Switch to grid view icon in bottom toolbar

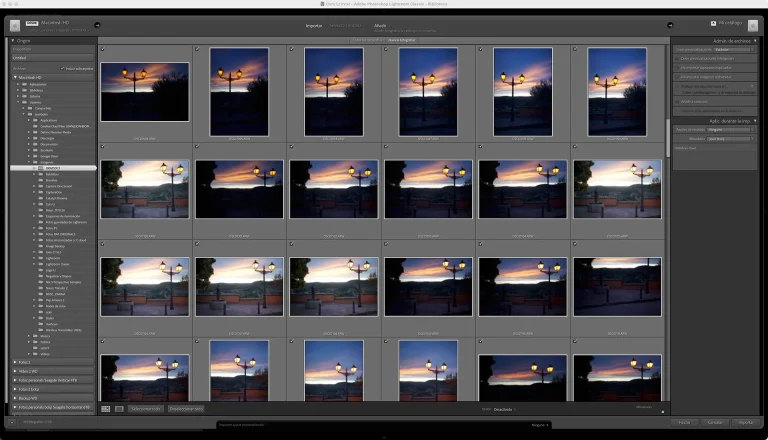pyautogui.click(x=106, y=409)
